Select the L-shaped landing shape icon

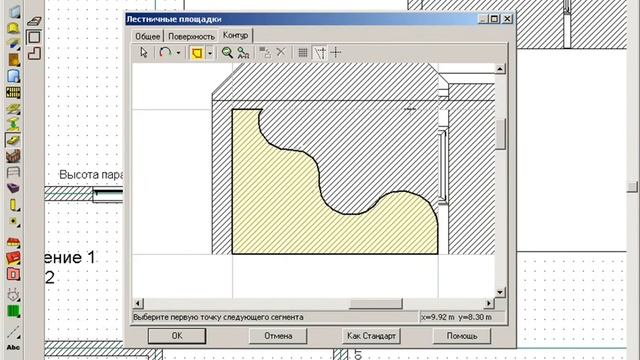tap(34, 53)
